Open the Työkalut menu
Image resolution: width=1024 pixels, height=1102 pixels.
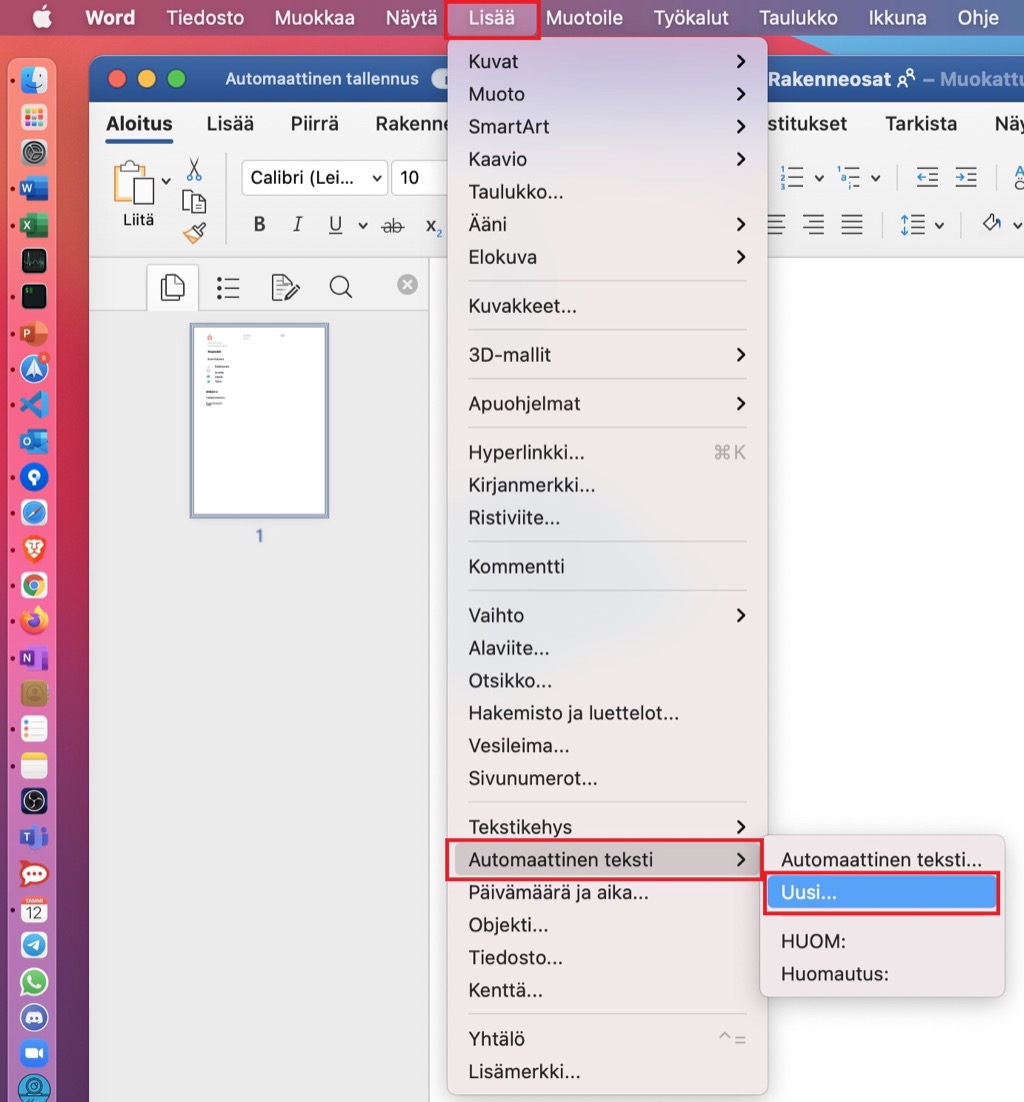(x=691, y=18)
